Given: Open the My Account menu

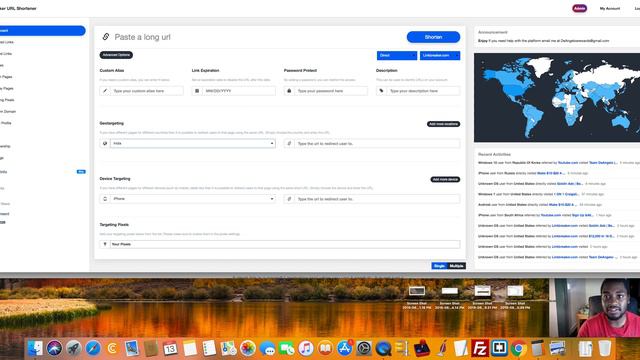Looking at the screenshot, I should (610, 8).
